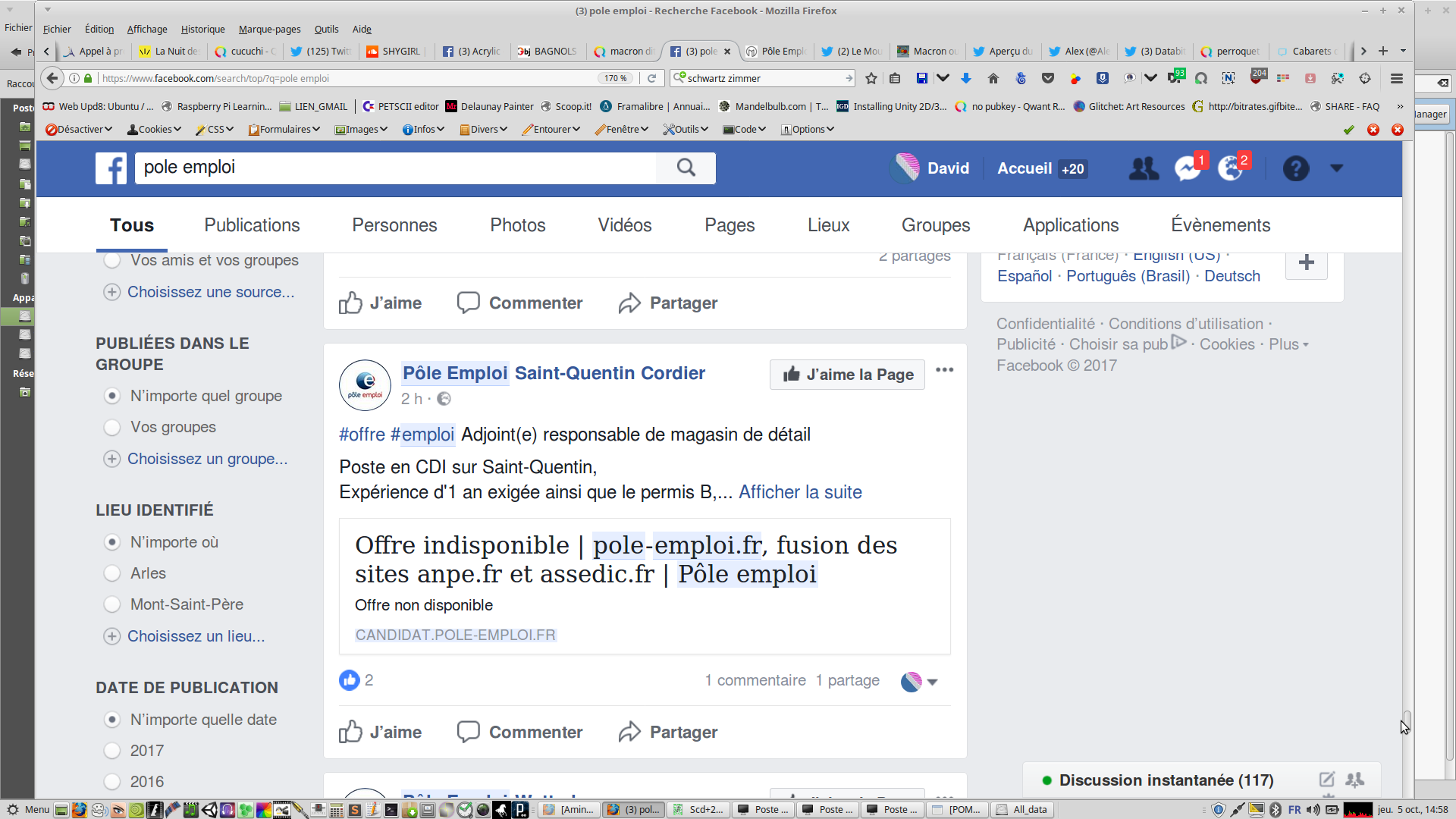Expand the 'Plus' footer dropdown
Image resolution: width=1456 pixels, height=819 pixels.
point(1289,344)
